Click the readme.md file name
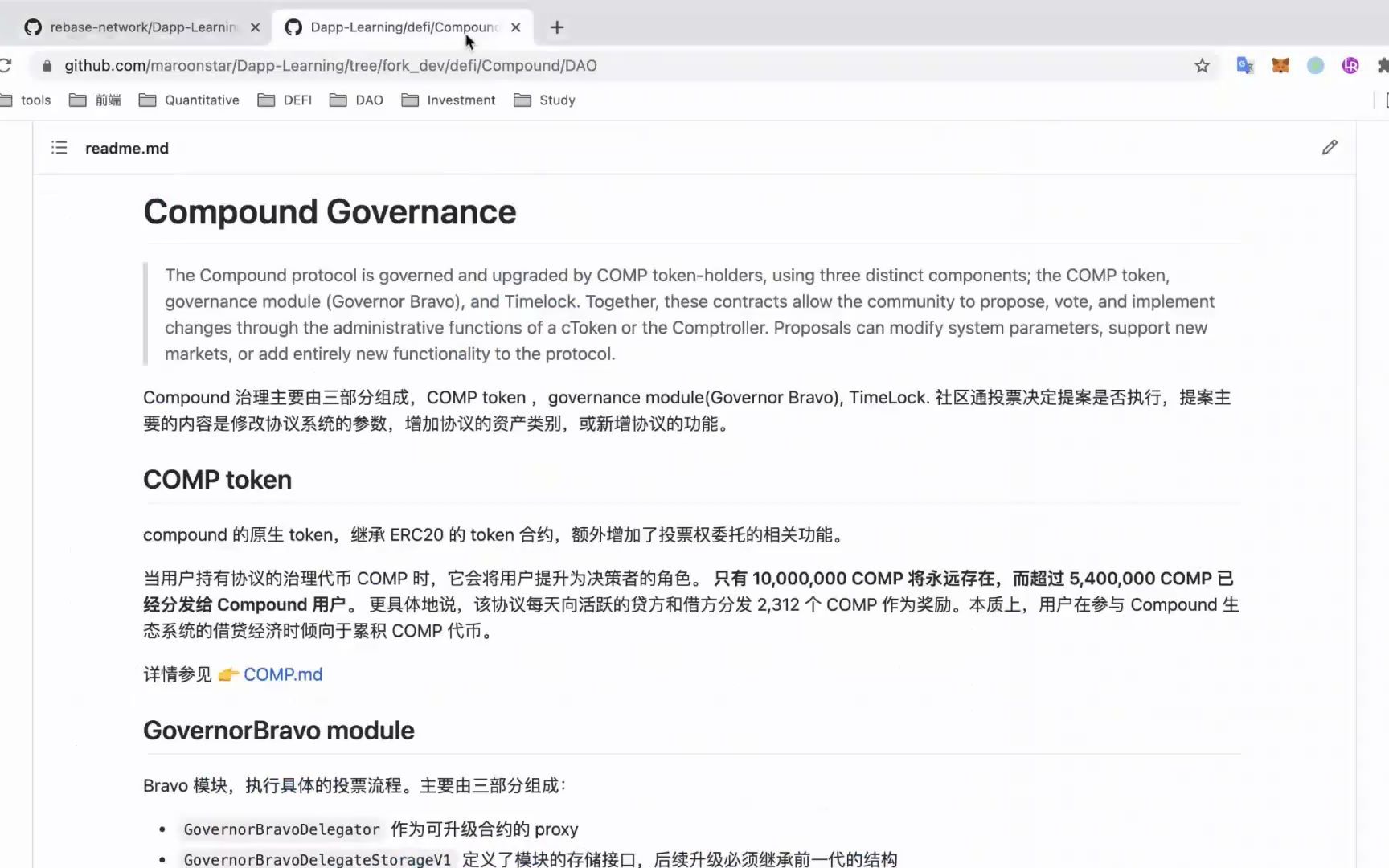Screen dimensions: 1389x868 pyautogui.click(x=127, y=149)
